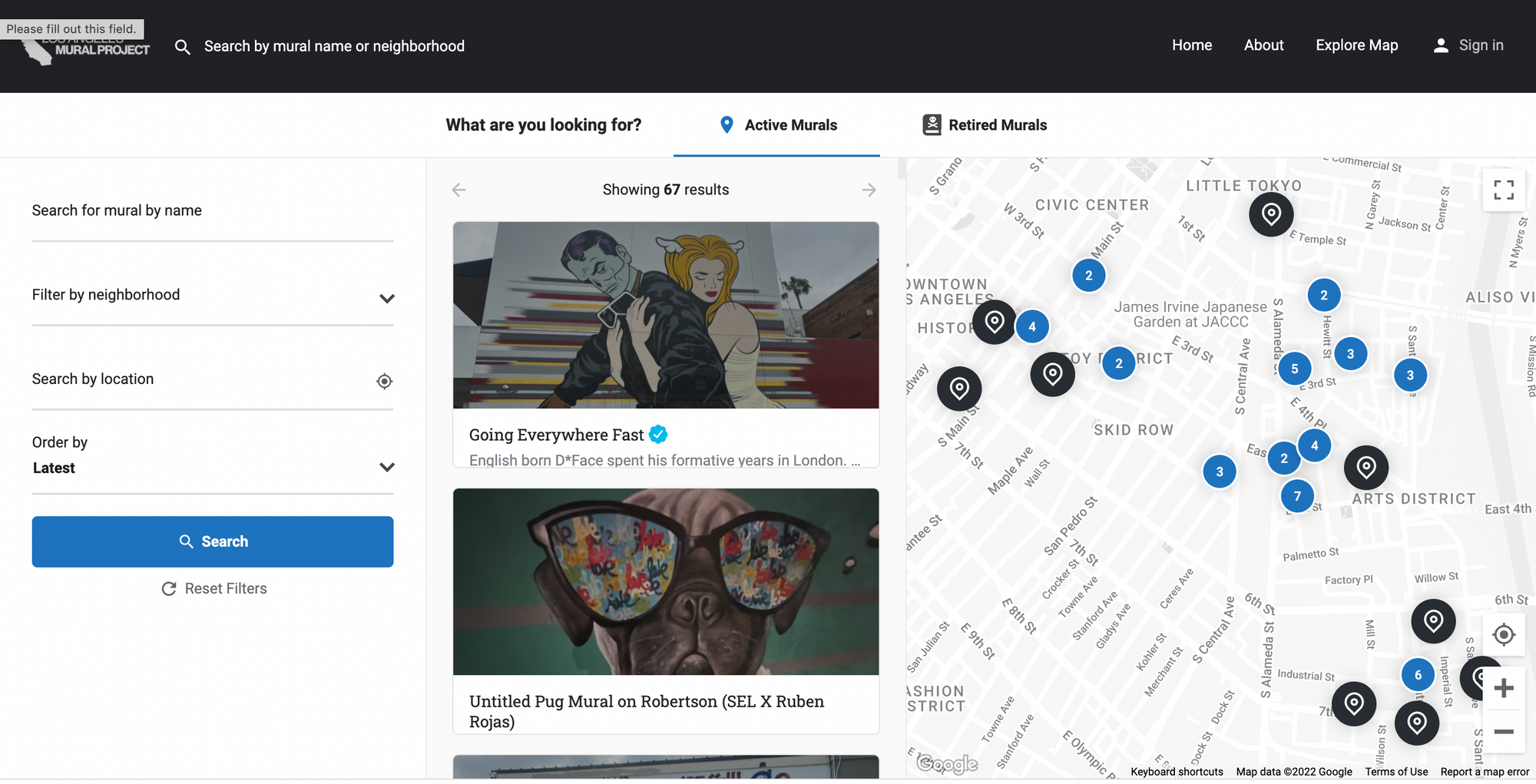Click the Map data ©2022 Google text
Image resolution: width=1536 pixels, height=784 pixels.
pyautogui.click(x=1294, y=772)
